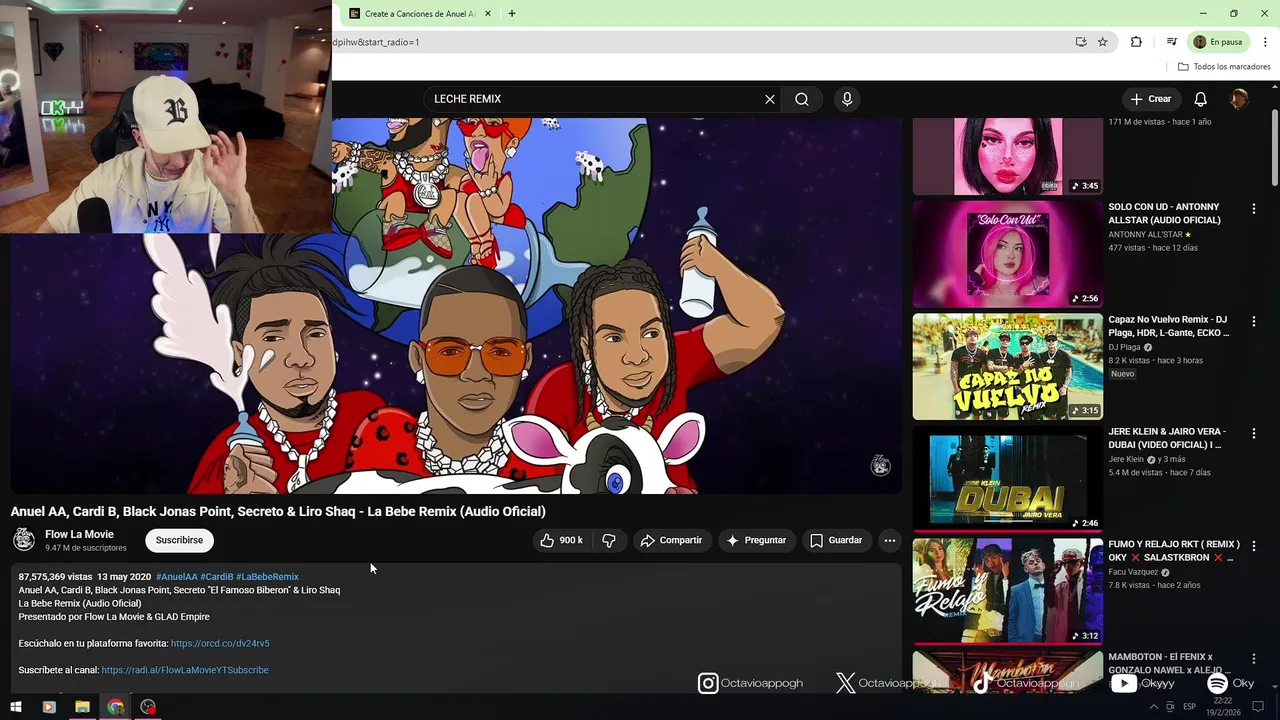The width and height of the screenshot is (1280, 720).
Task: Open media player app in taskbar
Action: [x=49, y=707]
